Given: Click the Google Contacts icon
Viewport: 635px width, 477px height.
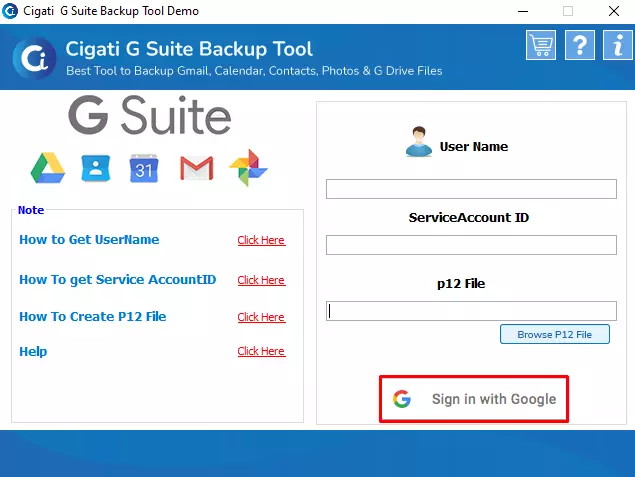Looking at the screenshot, I should point(96,168).
